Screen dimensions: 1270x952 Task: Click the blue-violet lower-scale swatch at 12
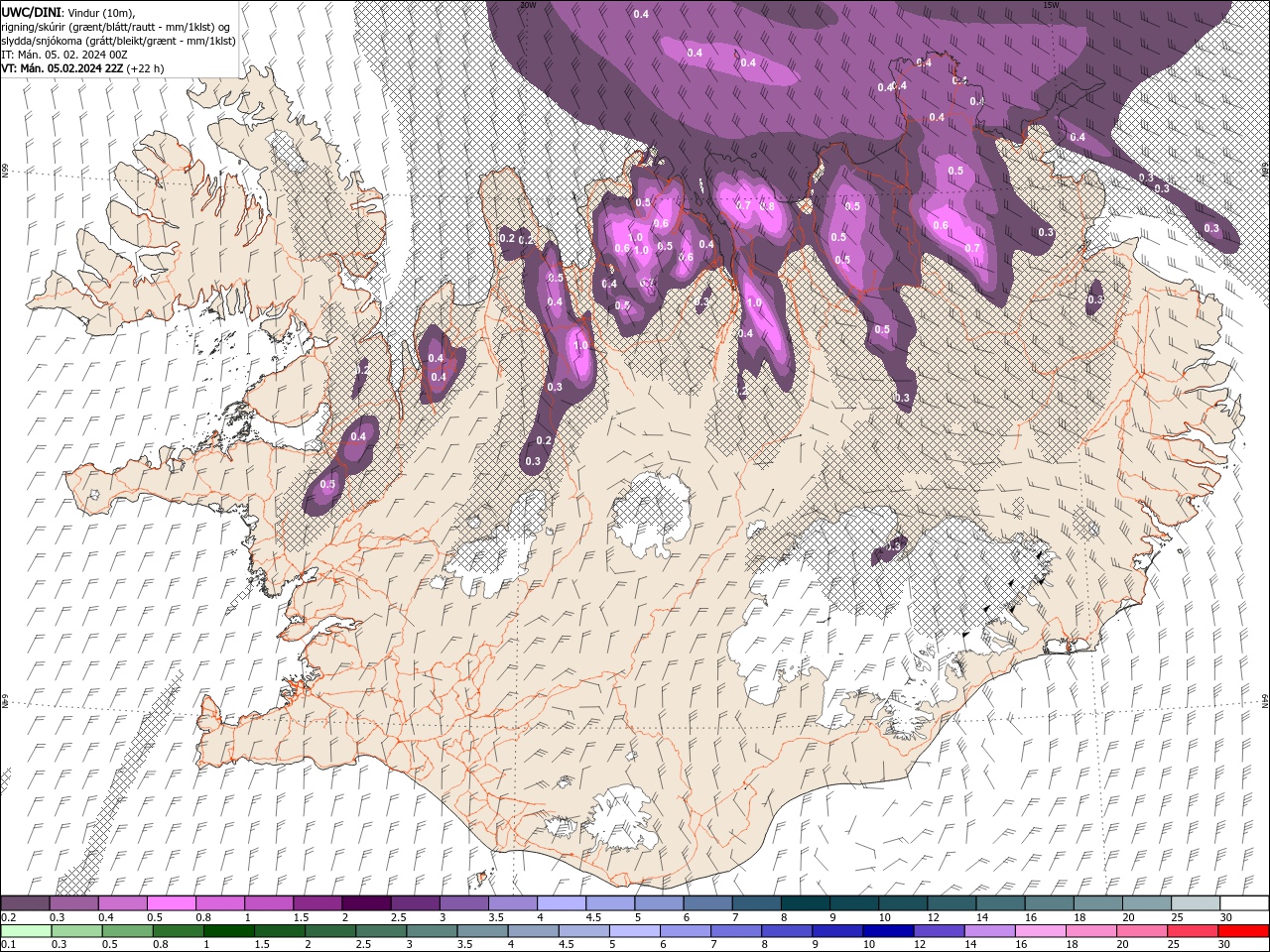click(x=939, y=931)
